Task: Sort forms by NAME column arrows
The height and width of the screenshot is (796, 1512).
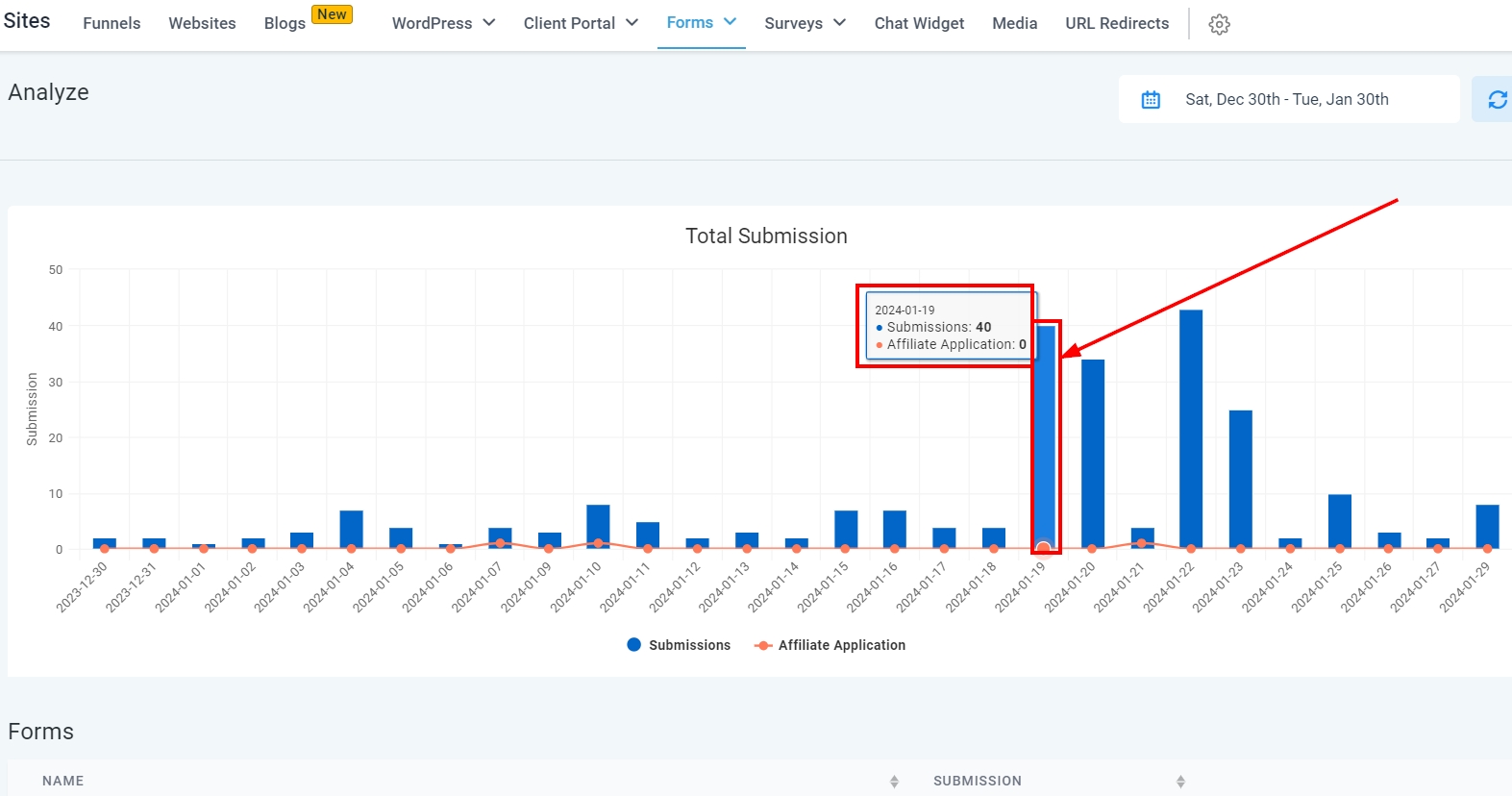Action: point(894,782)
